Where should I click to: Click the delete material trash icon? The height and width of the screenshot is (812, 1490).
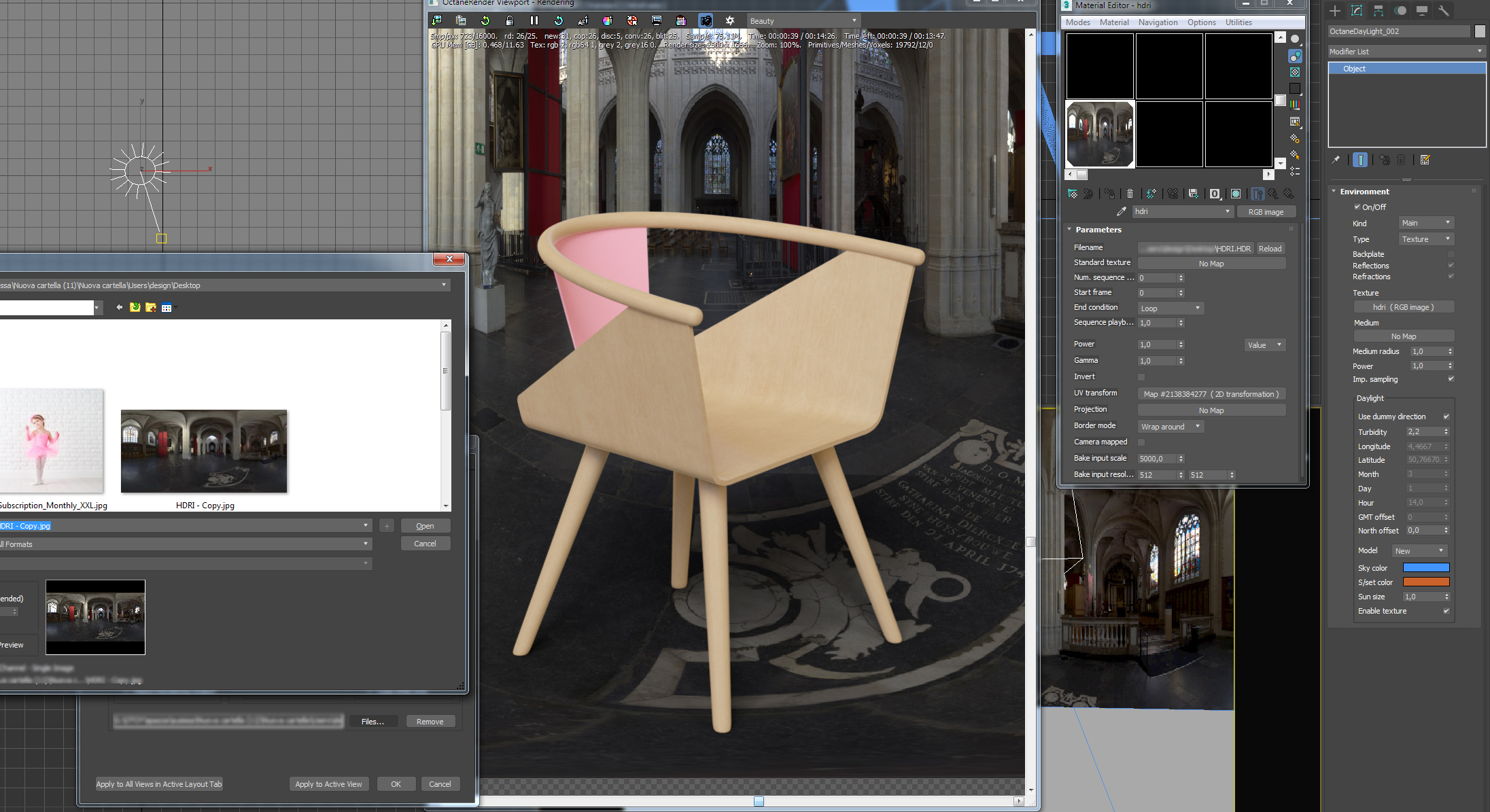click(1130, 194)
